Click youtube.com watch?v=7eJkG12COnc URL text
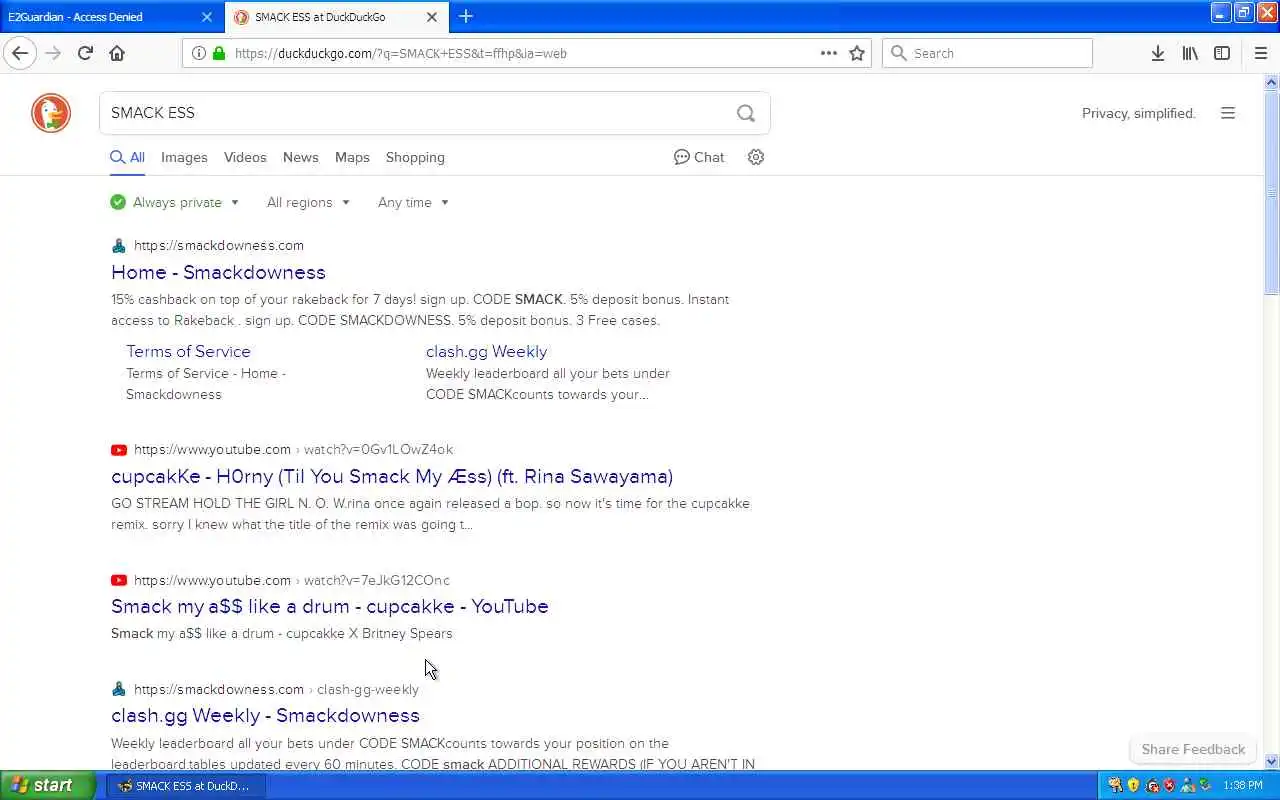1280x800 pixels. [x=292, y=580]
